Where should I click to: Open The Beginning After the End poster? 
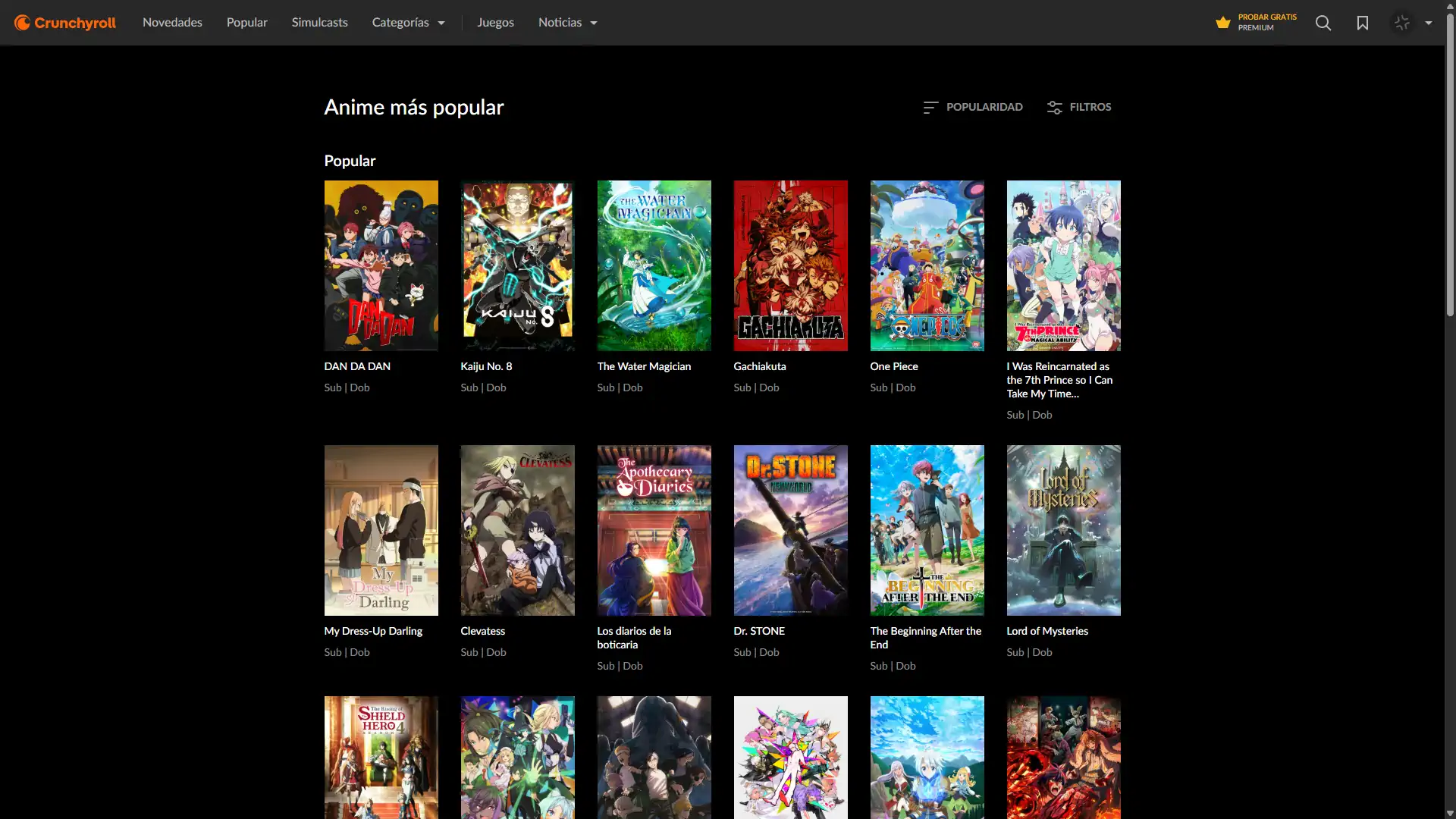pyautogui.click(x=927, y=530)
